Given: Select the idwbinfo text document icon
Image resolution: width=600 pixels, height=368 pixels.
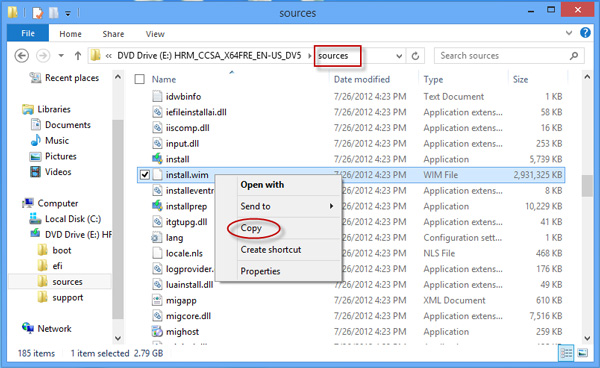Looking at the screenshot, I should [157, 96].
